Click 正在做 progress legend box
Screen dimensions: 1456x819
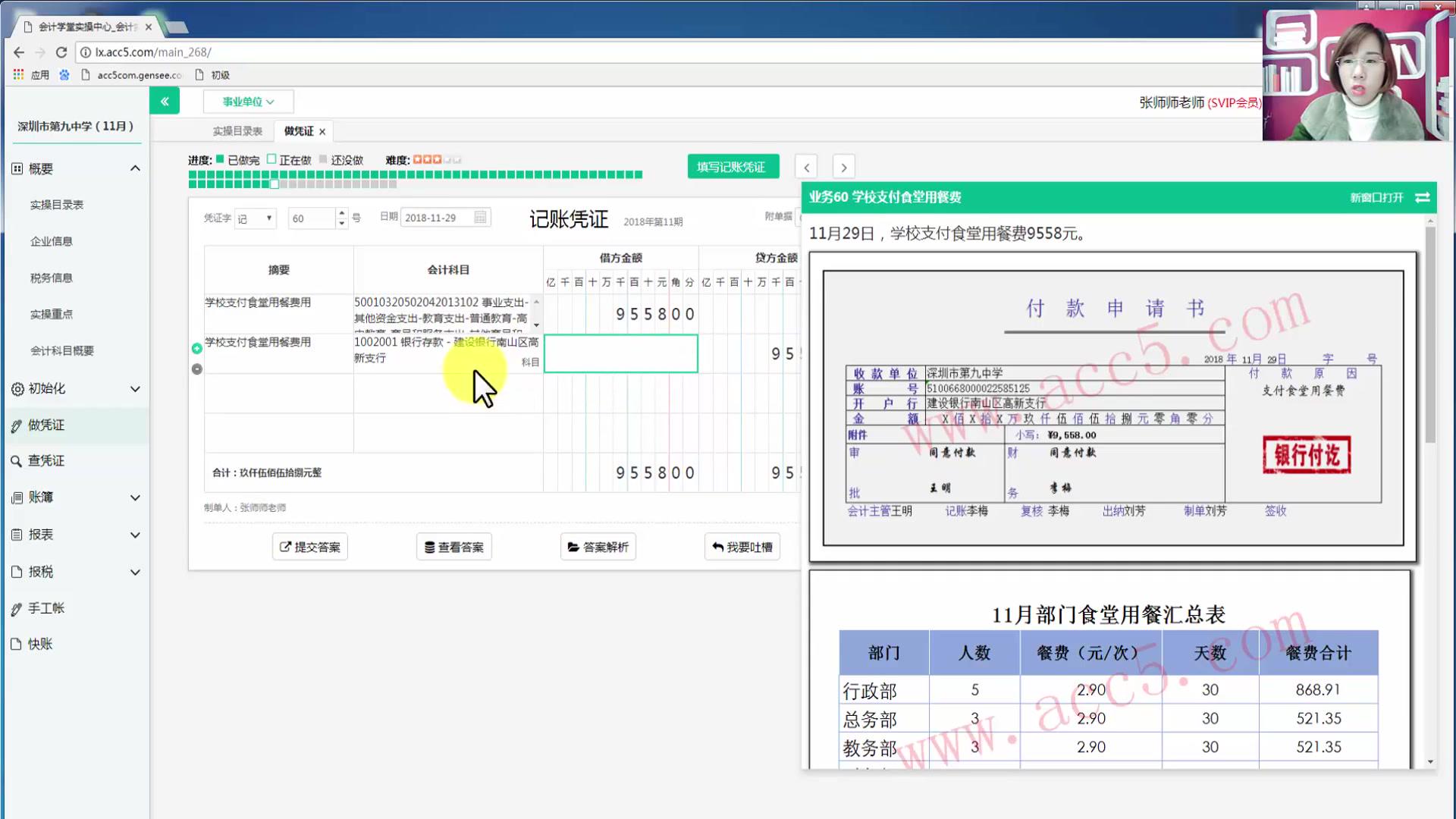point(271,159)
